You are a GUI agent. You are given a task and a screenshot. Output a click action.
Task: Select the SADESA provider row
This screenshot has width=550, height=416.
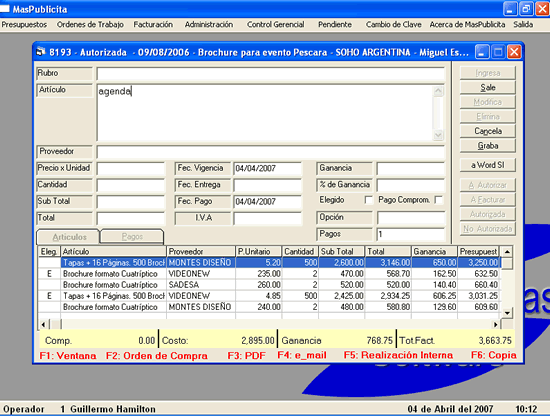pyautogui.click(x=269, y=285)
